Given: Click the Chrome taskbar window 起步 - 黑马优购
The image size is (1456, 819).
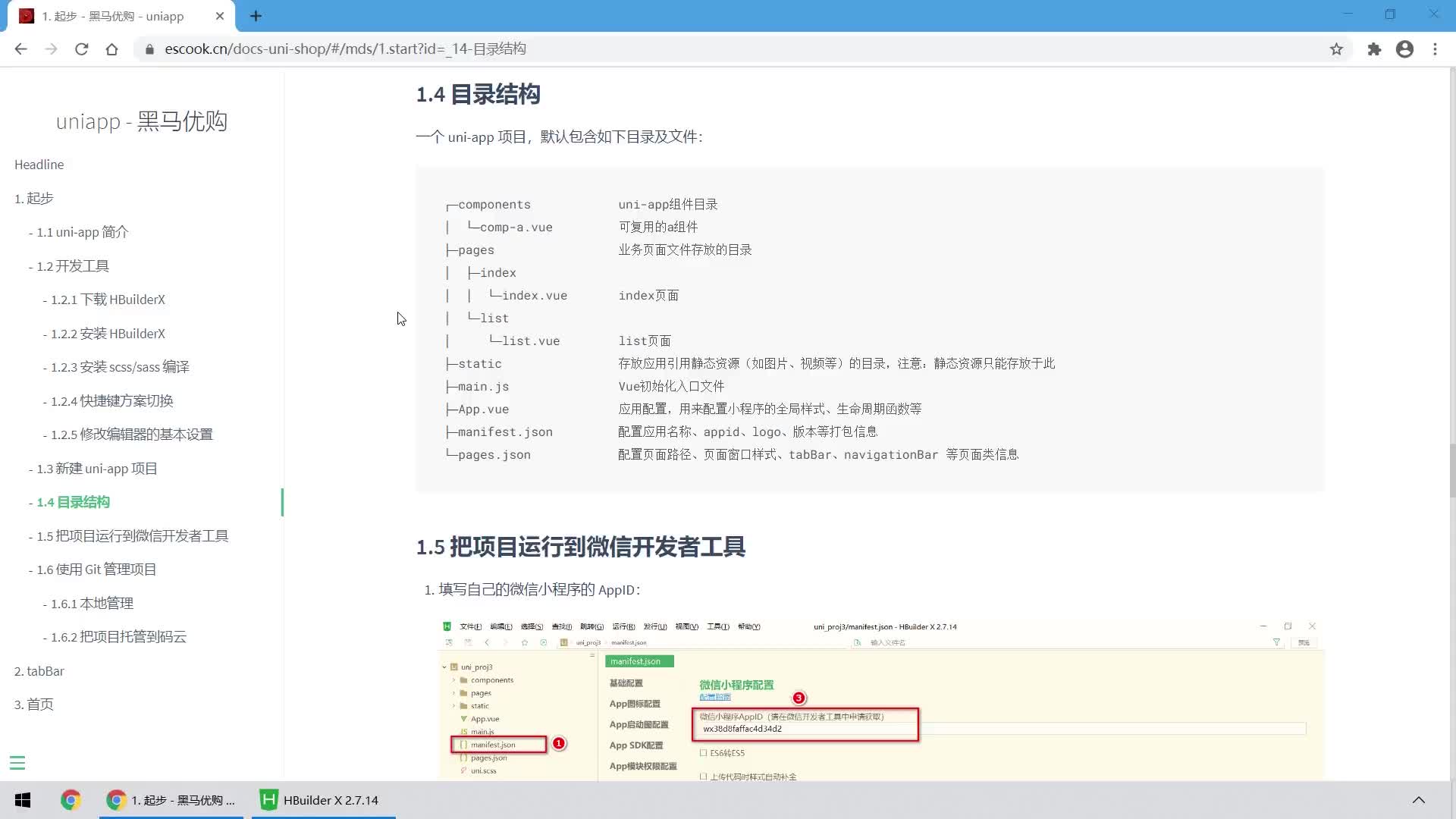Looking at the screenshot, I should pyautogui.click(x=171, y=800).
